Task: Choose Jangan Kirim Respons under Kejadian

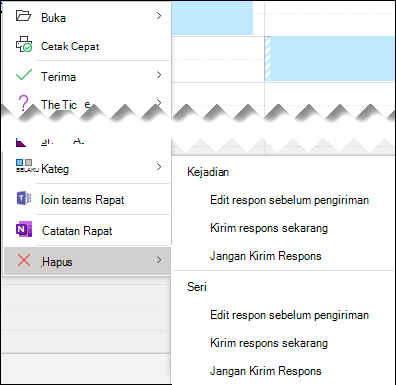Action: point(265,256)
